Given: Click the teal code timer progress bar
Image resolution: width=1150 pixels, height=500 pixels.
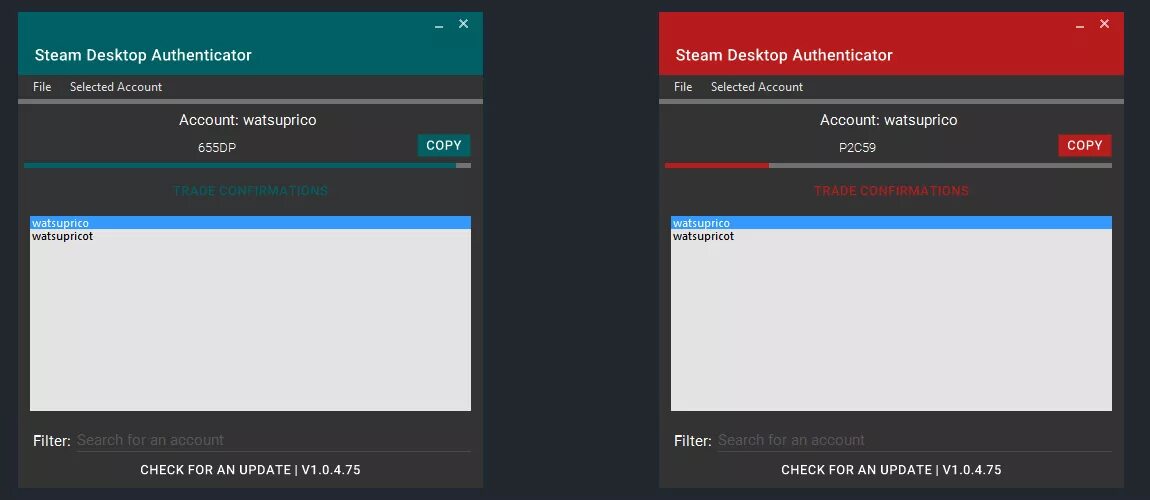Looking at the screenshot, I should (247, 166).
